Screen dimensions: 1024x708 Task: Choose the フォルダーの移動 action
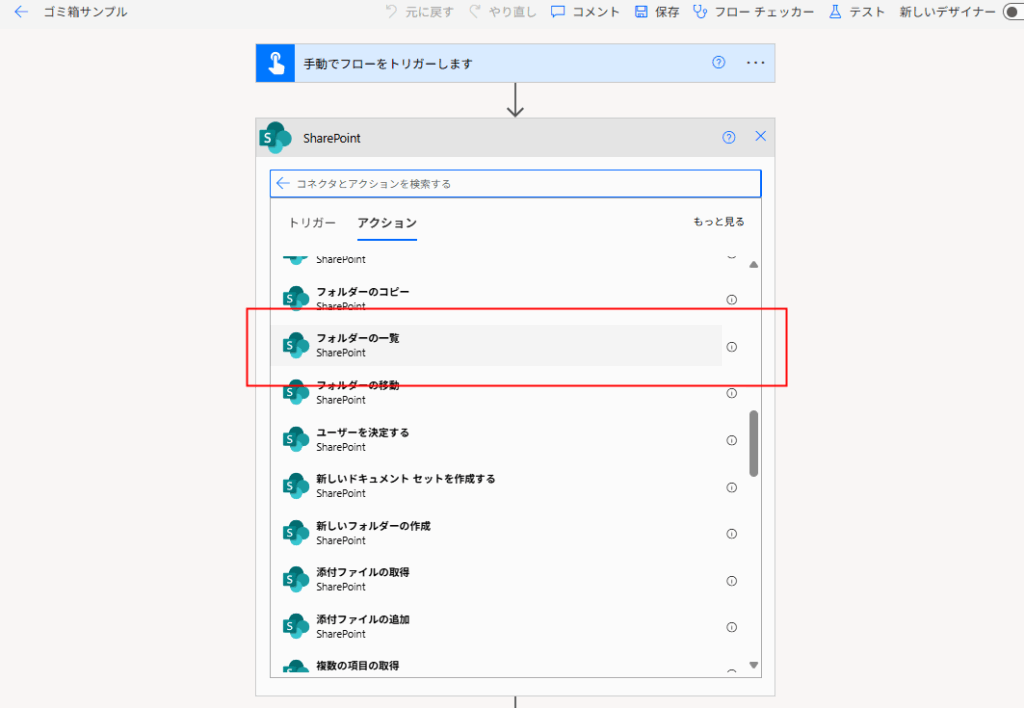pos(496,393)
